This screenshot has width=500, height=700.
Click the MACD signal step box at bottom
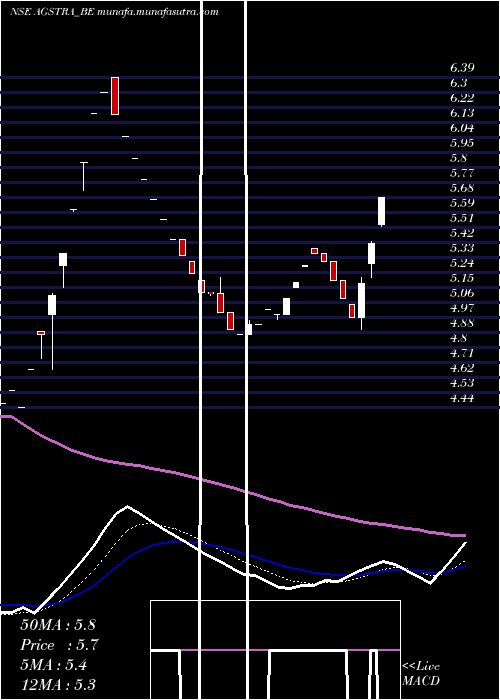275,650
